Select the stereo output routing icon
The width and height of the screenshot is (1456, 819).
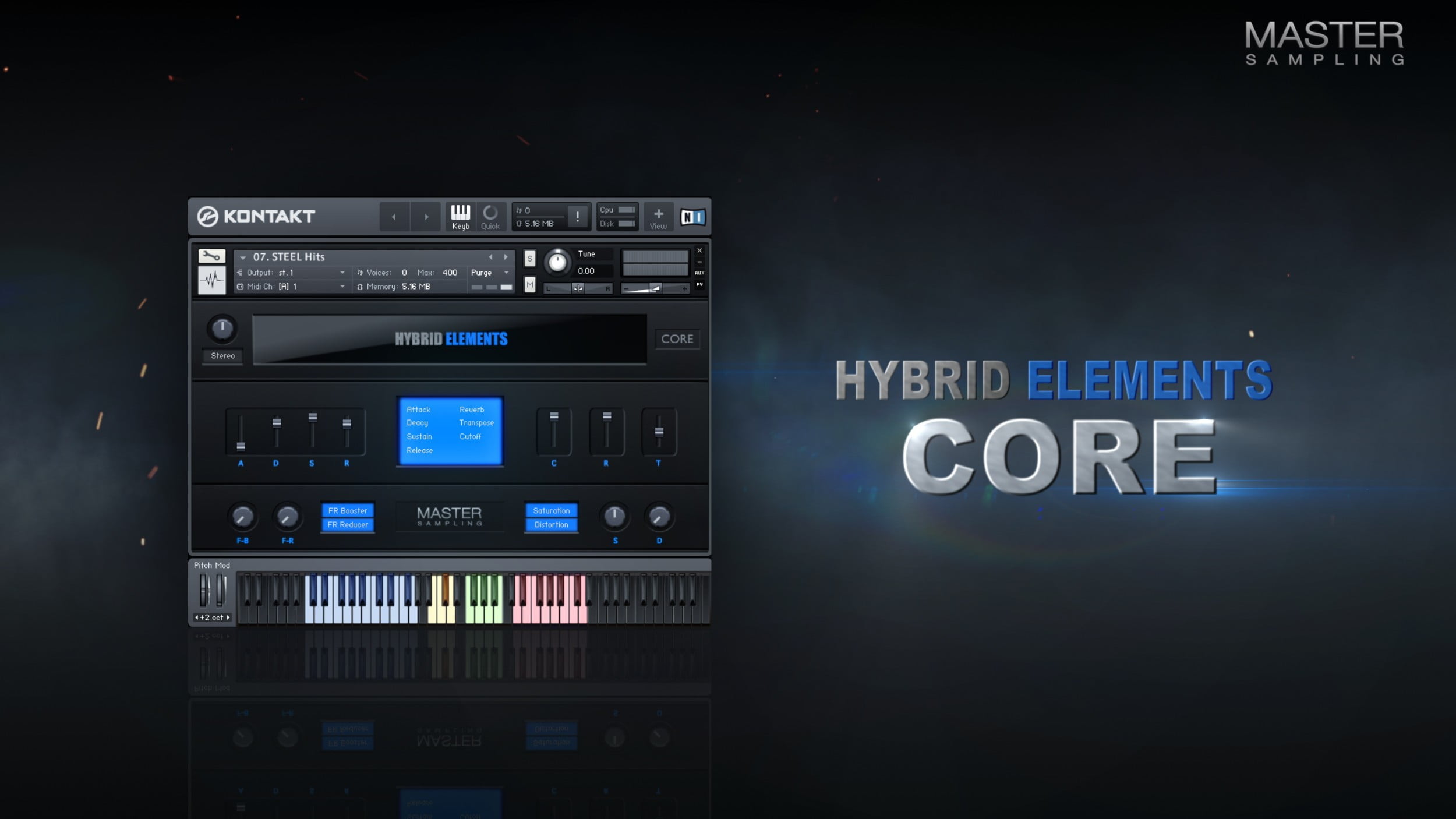(238, 272)
